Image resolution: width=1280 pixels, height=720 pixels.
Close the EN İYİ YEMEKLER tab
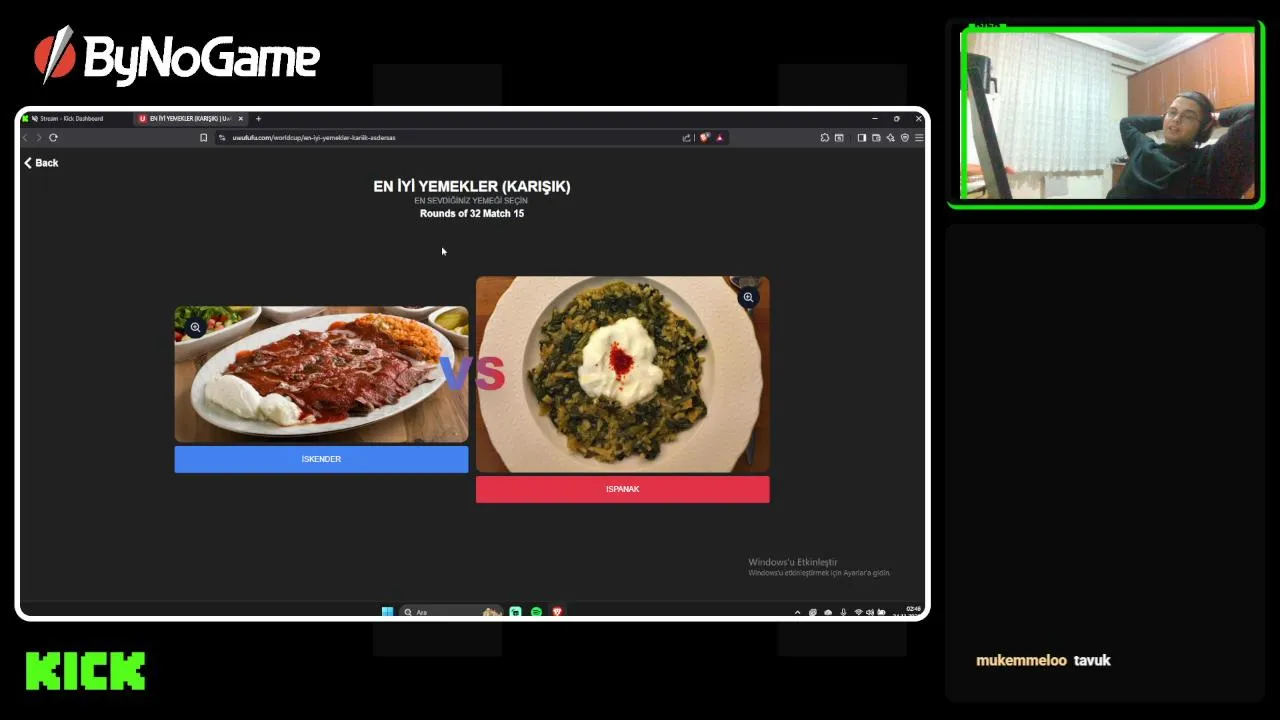pos(240,118)
